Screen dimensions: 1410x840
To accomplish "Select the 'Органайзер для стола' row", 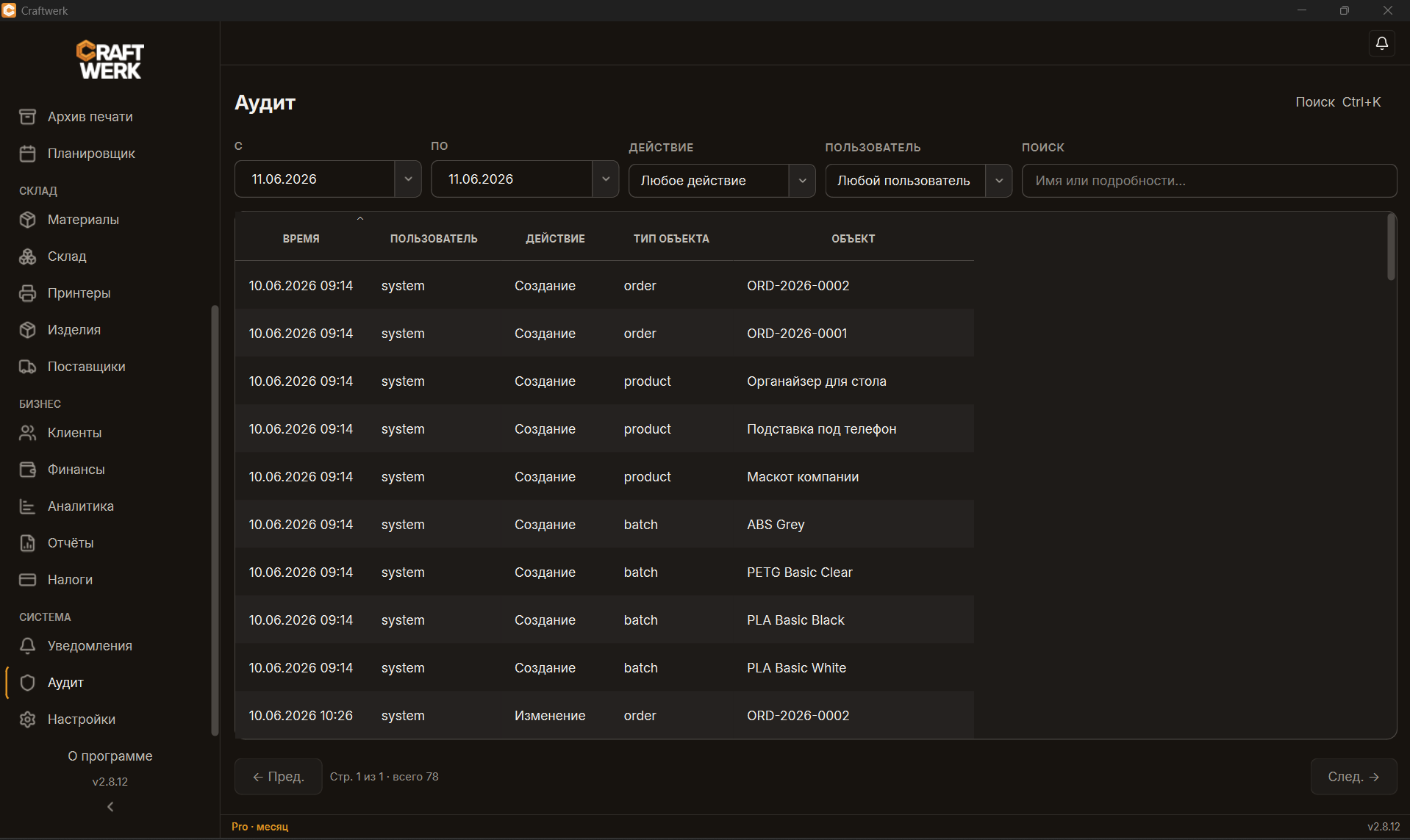I will click(x=604, y=381).
